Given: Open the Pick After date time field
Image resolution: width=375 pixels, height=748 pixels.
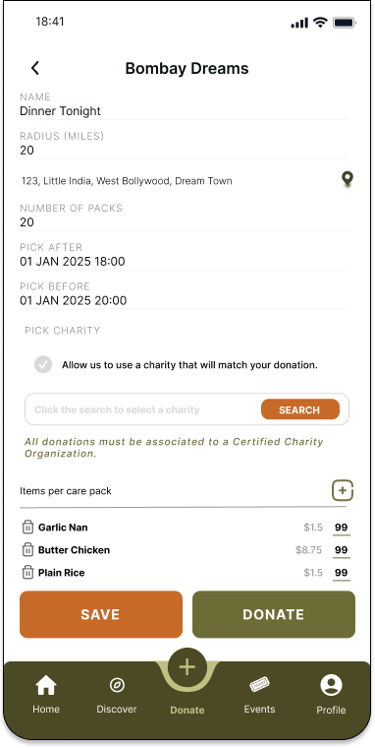Looking at the screenshot, I should (184, 256).
